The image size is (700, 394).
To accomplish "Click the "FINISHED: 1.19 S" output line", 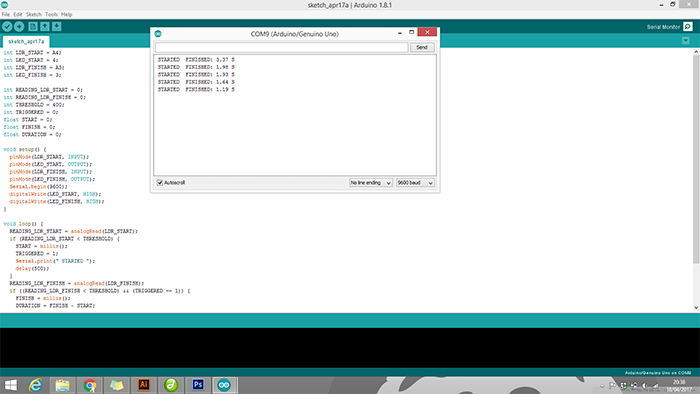I will tap(210, 90).
